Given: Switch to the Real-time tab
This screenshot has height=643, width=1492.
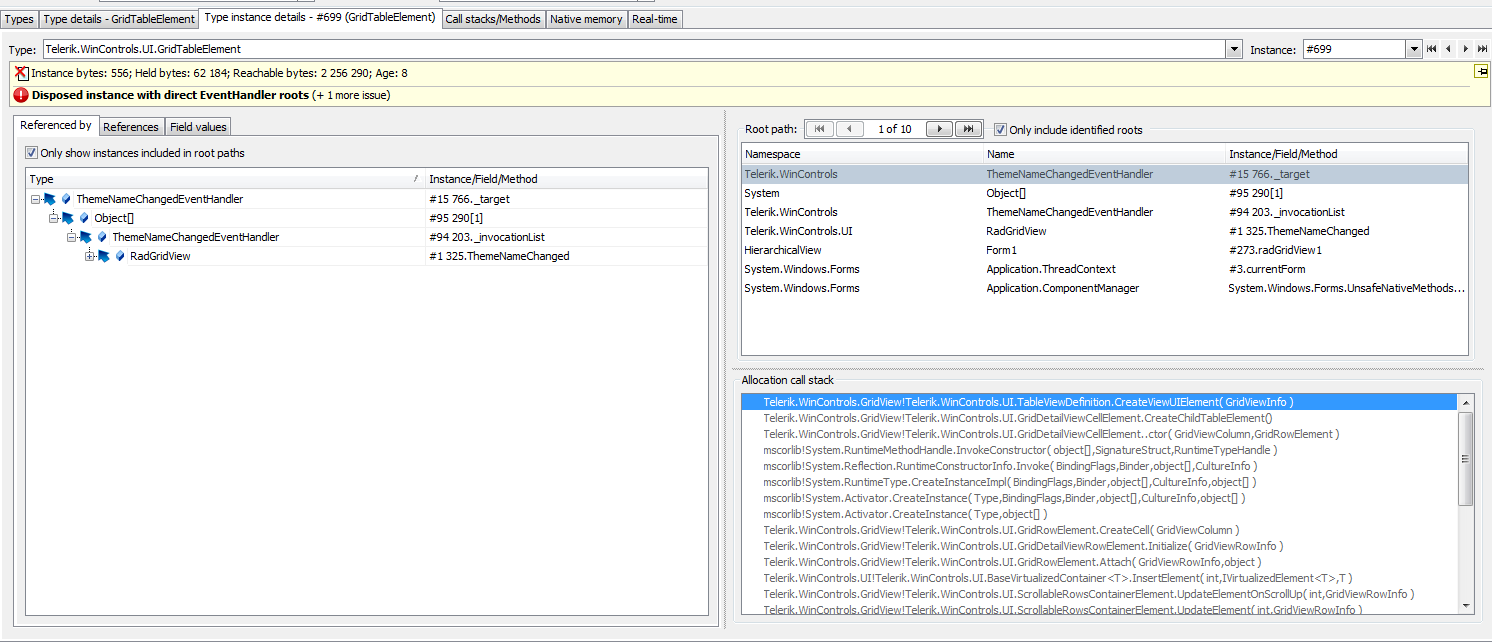Looking at the screenshot, I should tap(655, 19).
